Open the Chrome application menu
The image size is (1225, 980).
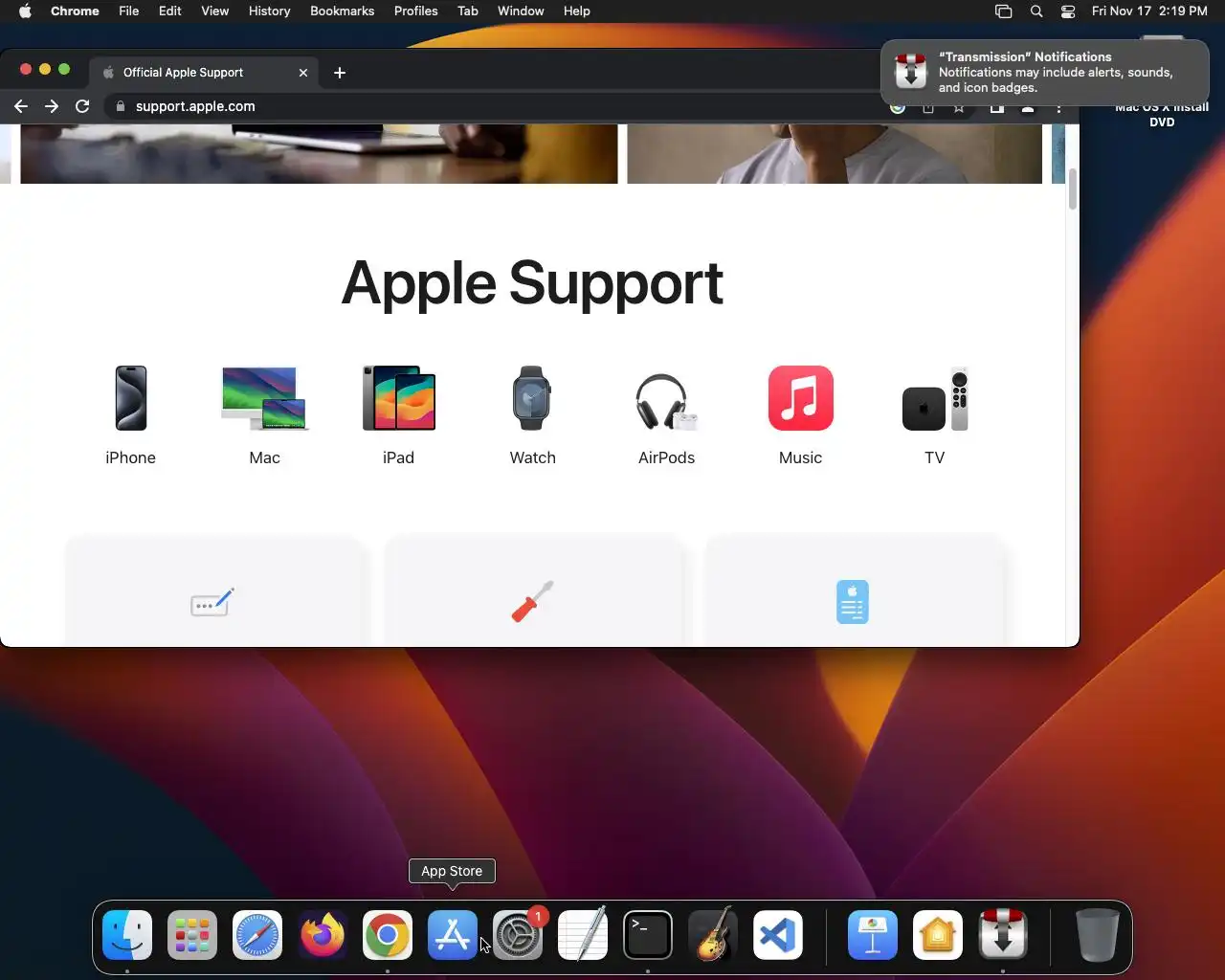tap(75, 11)
